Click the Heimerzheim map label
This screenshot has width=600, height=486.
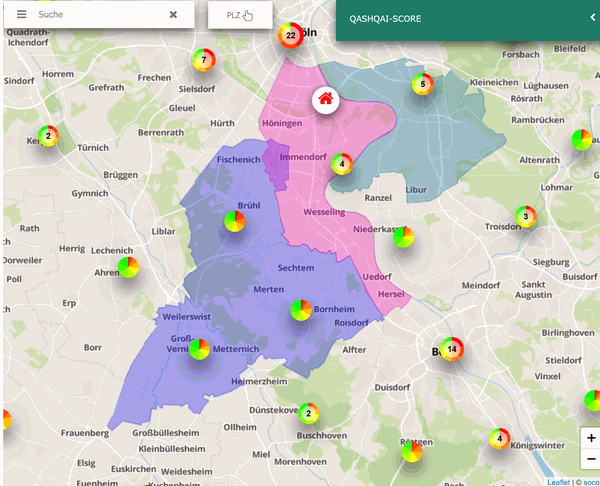click(x=259, y=381)
